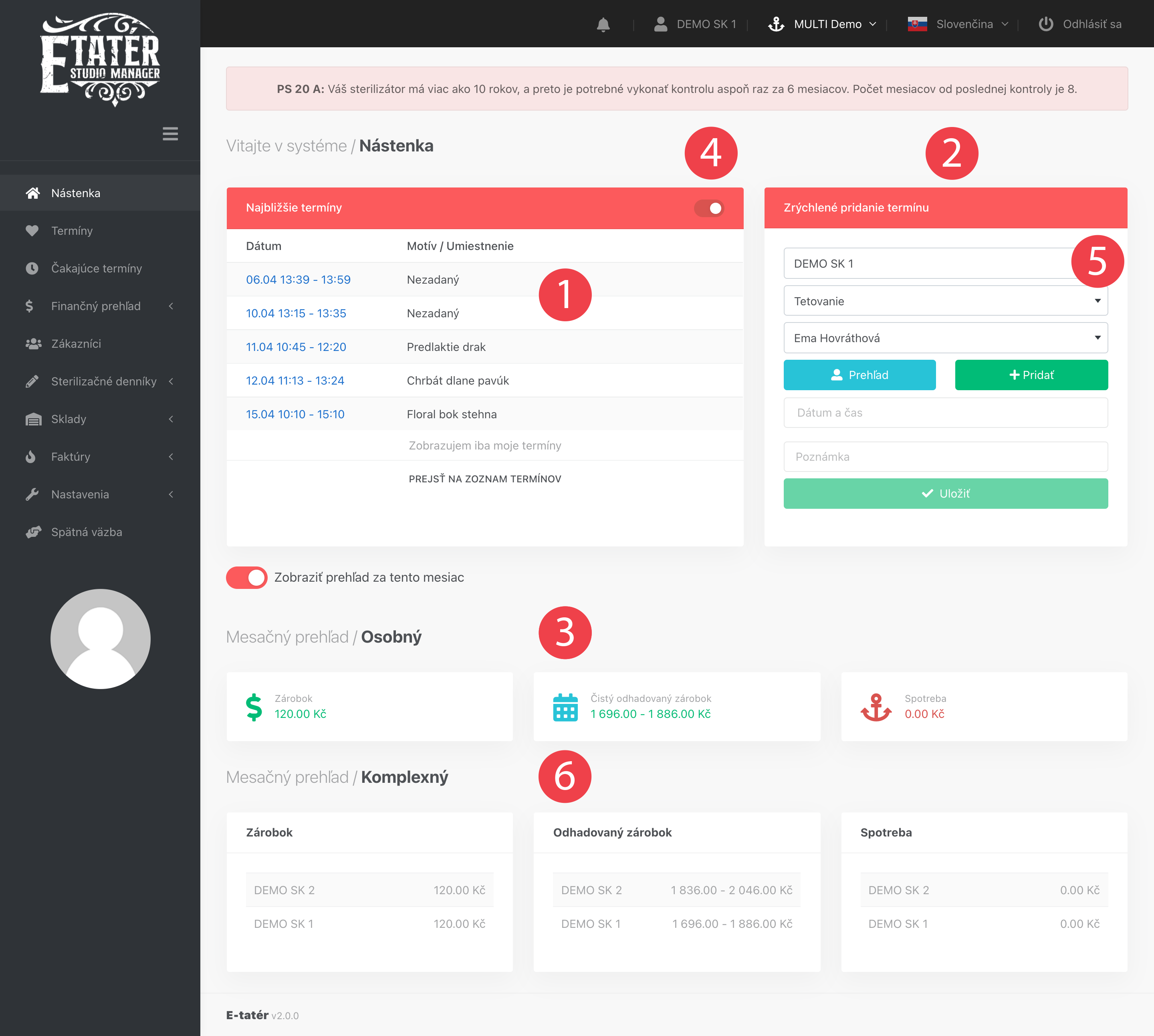
Task: Click the red anchor icon in Spotreba card
Action: (x=876, y=707)
